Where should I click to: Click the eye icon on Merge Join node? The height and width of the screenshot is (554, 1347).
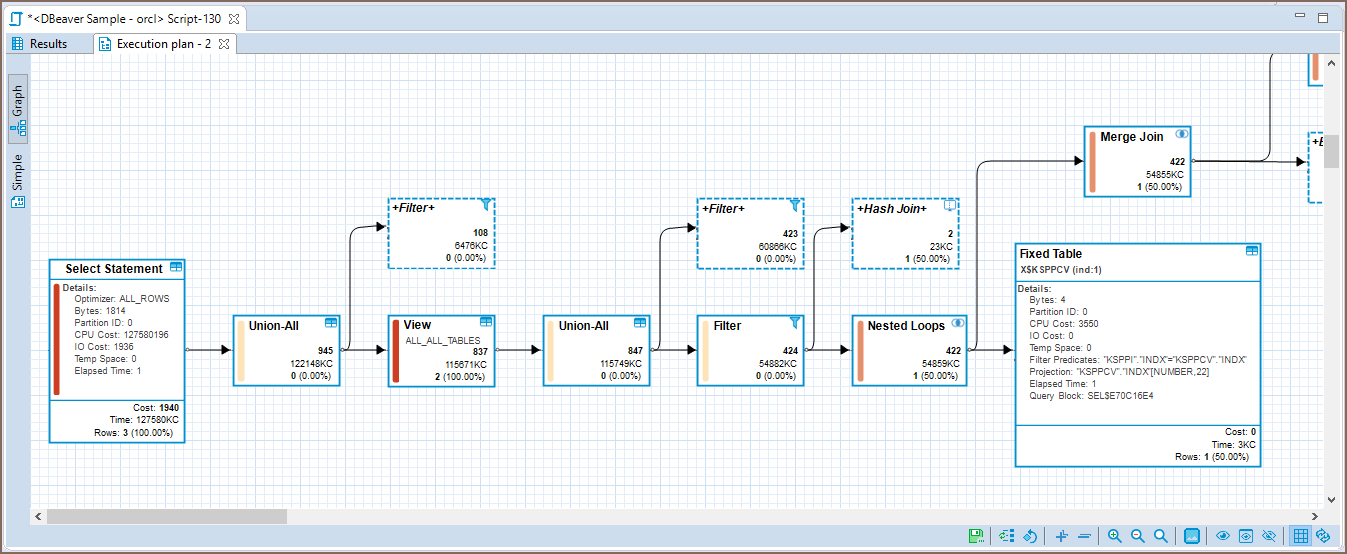click(x=1182, y=134)
